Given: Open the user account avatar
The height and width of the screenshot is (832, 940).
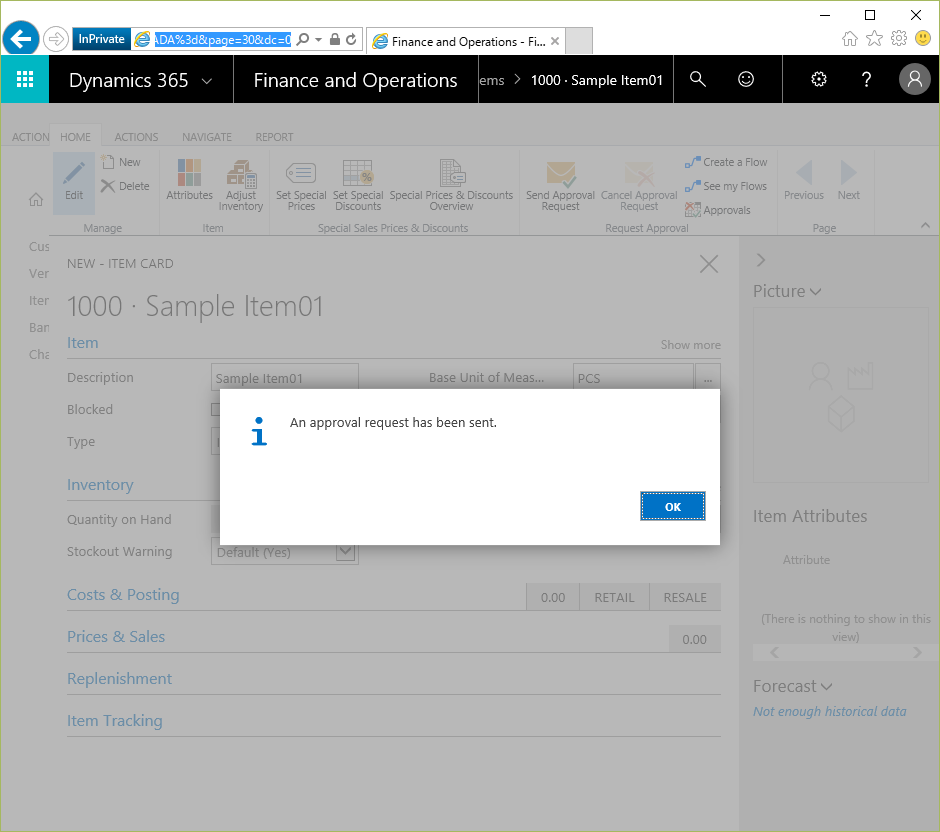Looking at the screenshot, I should (914, 79).
